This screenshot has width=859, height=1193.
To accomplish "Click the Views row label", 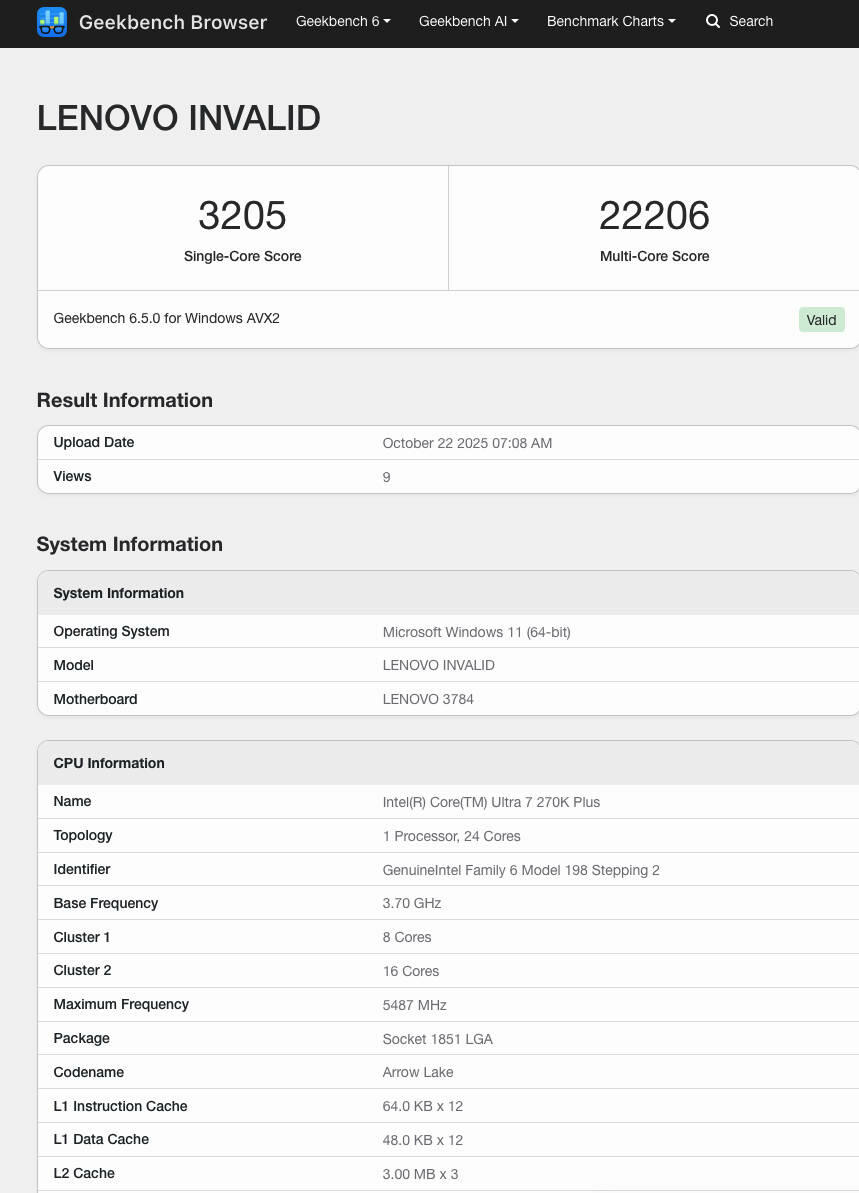I will [72, 476].
